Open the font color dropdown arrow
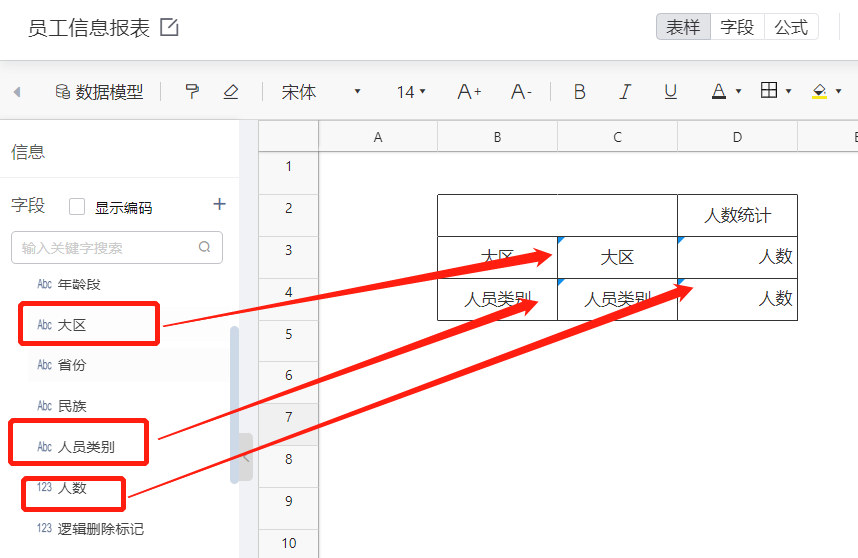The height and width of the screenshot is (558, 858). (738, 91)
